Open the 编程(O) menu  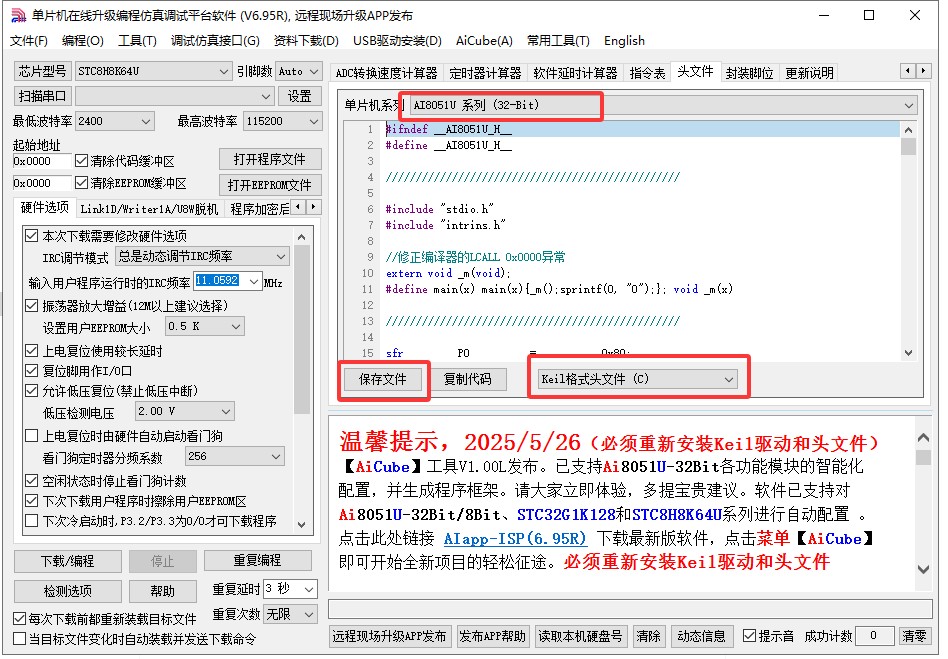point(83,41)
